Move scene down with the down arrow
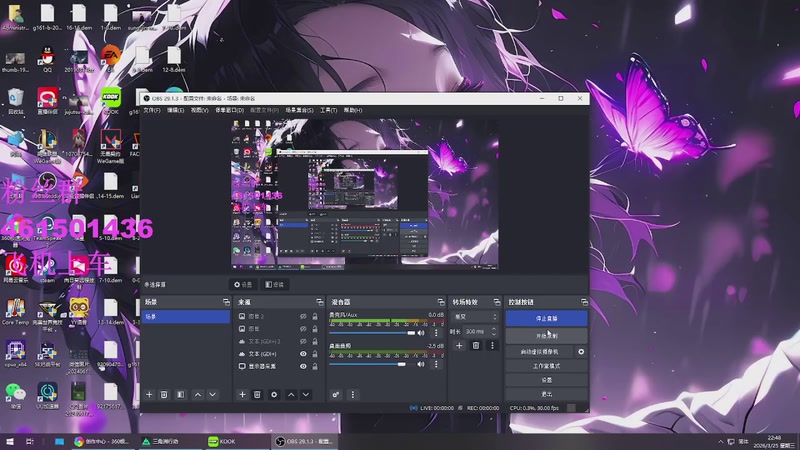This screenshot has width=800, height=450. coord(212,394)
